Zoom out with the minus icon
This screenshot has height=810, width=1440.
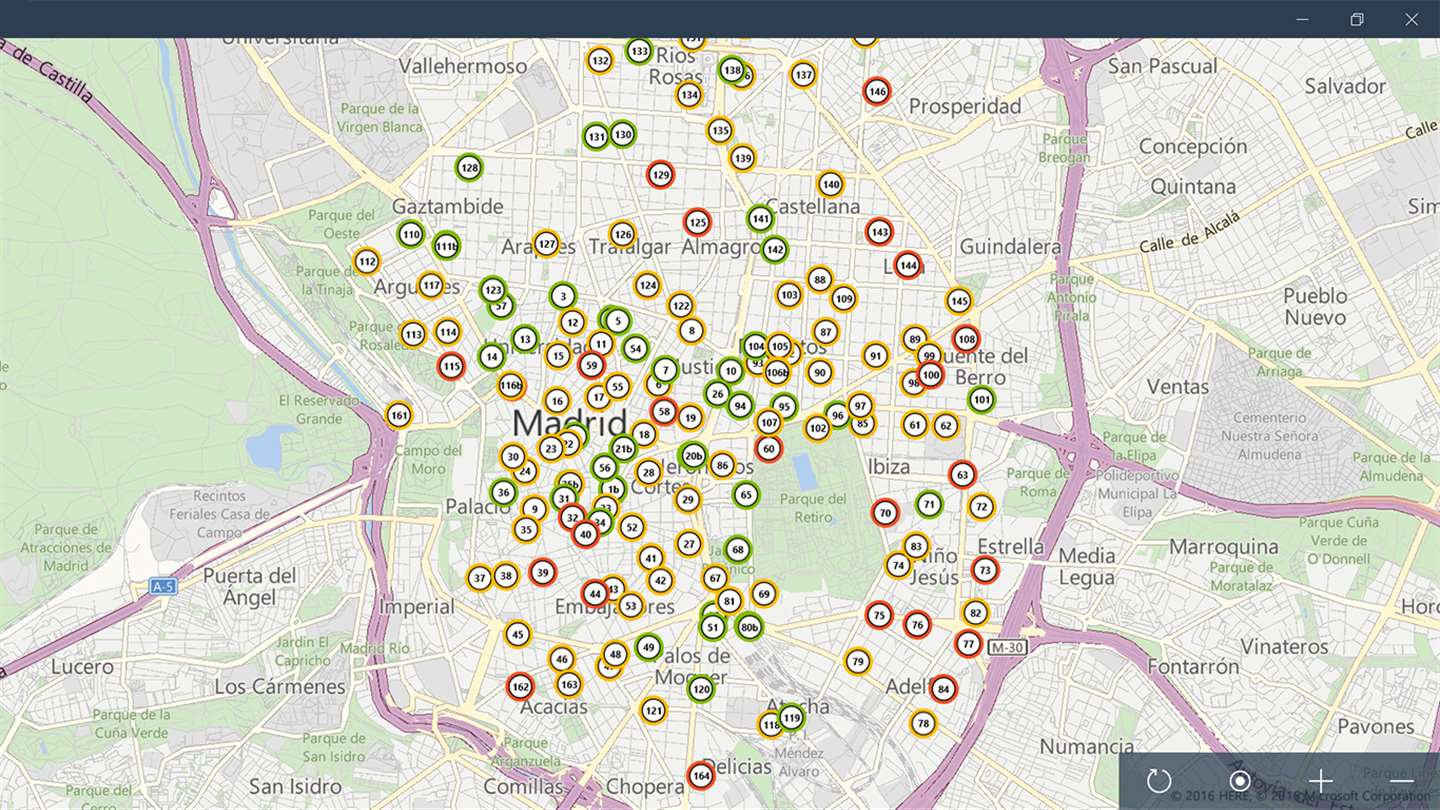[1401, 781]
